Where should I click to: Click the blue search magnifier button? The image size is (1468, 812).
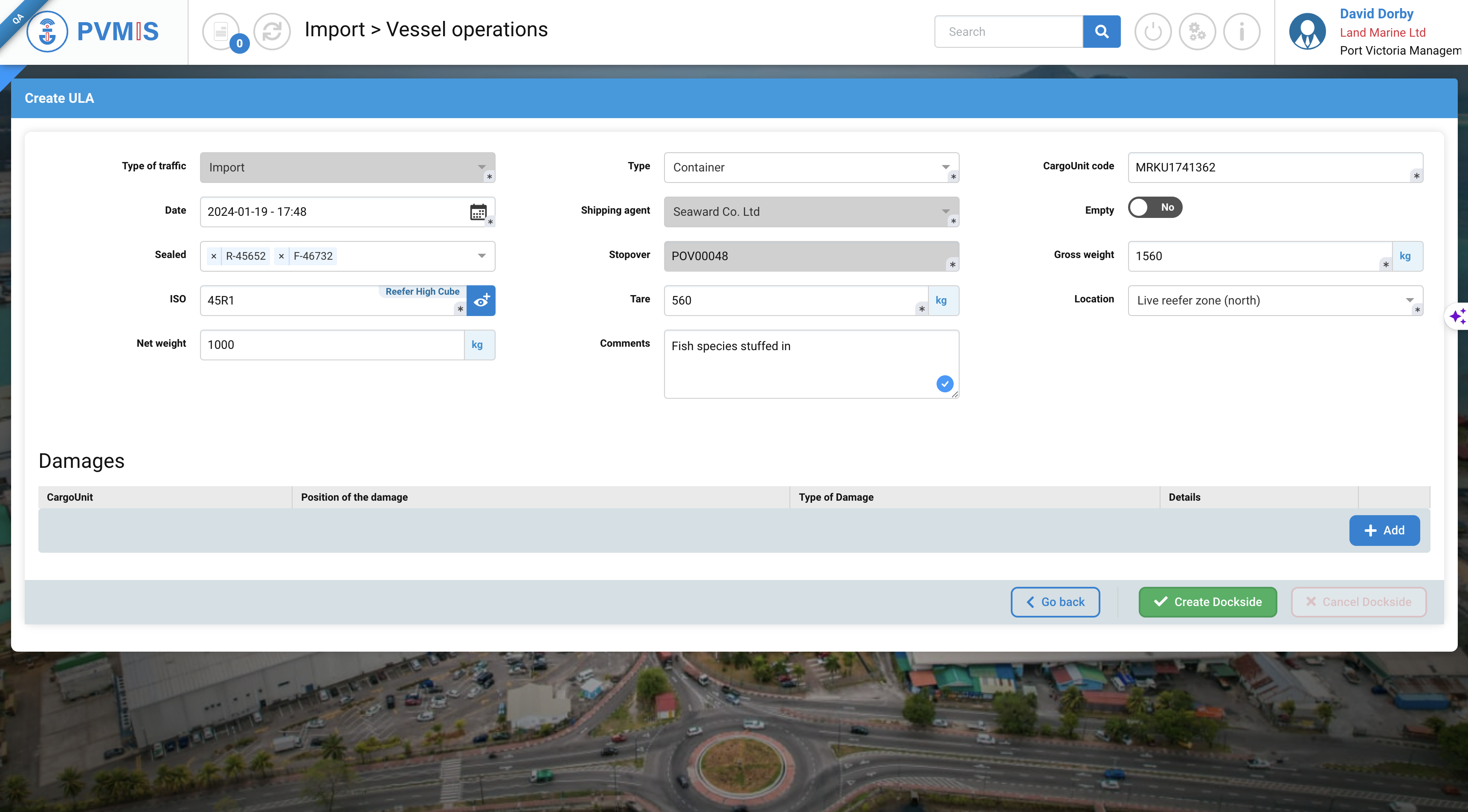pyautogui.click(x=1101, y=31)
